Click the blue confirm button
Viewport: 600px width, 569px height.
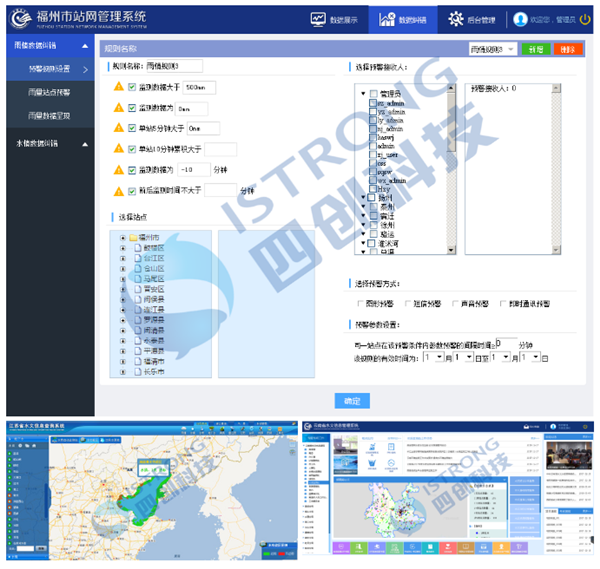pyautogui.click(x=351, y=400)
